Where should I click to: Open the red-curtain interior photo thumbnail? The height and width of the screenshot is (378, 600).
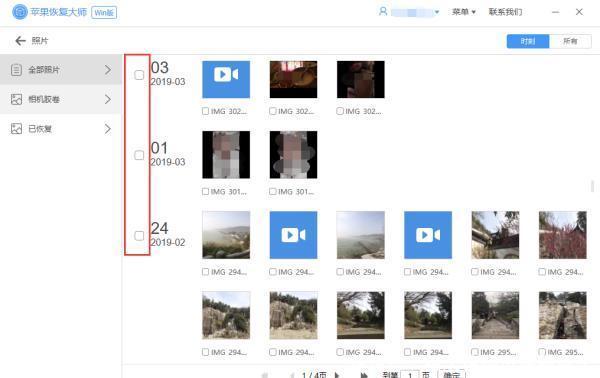tap(293, 79)
